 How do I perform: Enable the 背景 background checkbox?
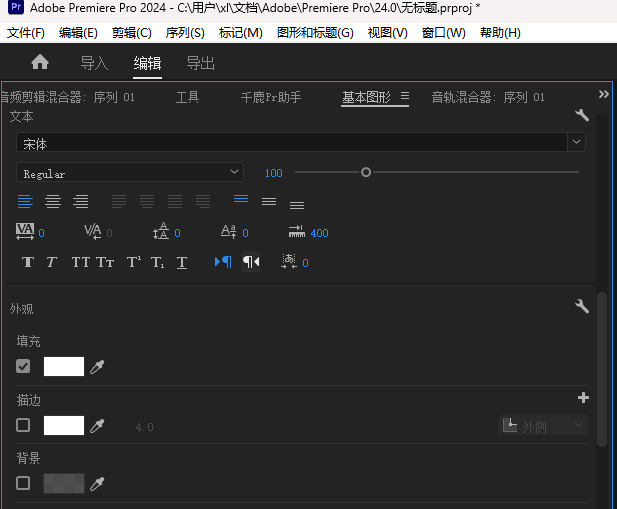(23, 483)
